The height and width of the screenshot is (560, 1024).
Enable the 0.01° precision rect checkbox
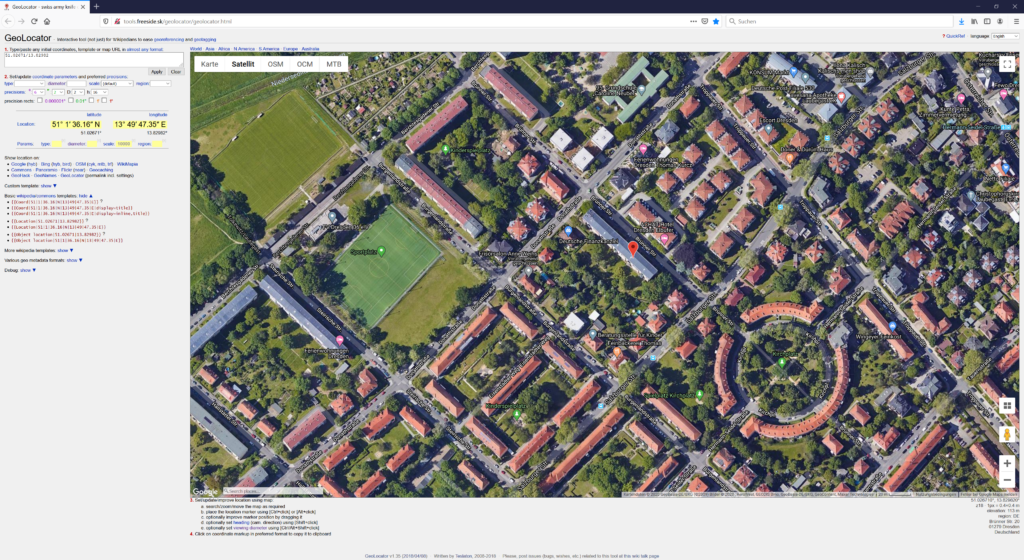point(70,100)
